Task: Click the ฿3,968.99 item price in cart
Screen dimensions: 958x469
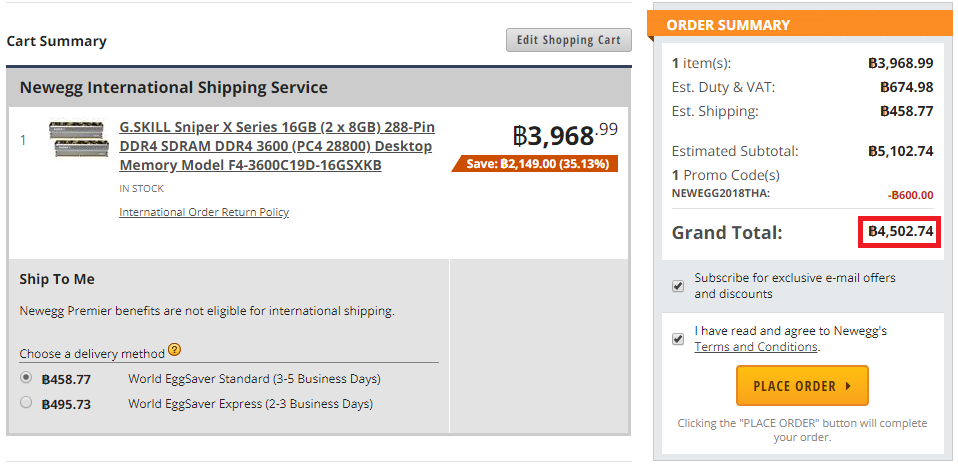Action: [x=565, y=135]
